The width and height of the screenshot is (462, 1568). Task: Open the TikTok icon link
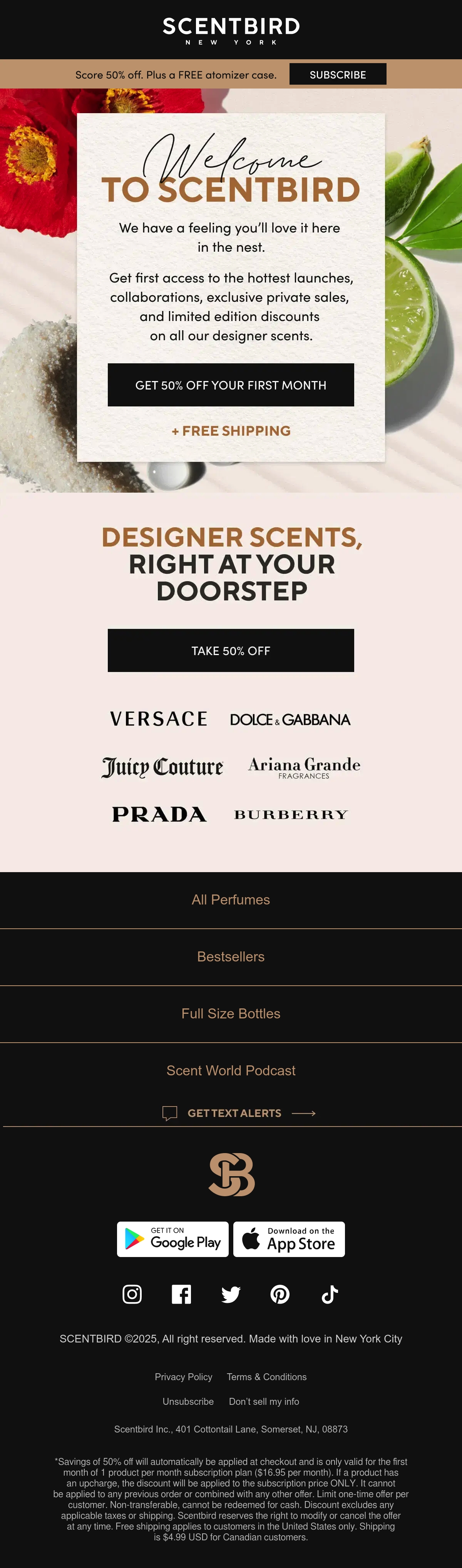[329, 1294]
